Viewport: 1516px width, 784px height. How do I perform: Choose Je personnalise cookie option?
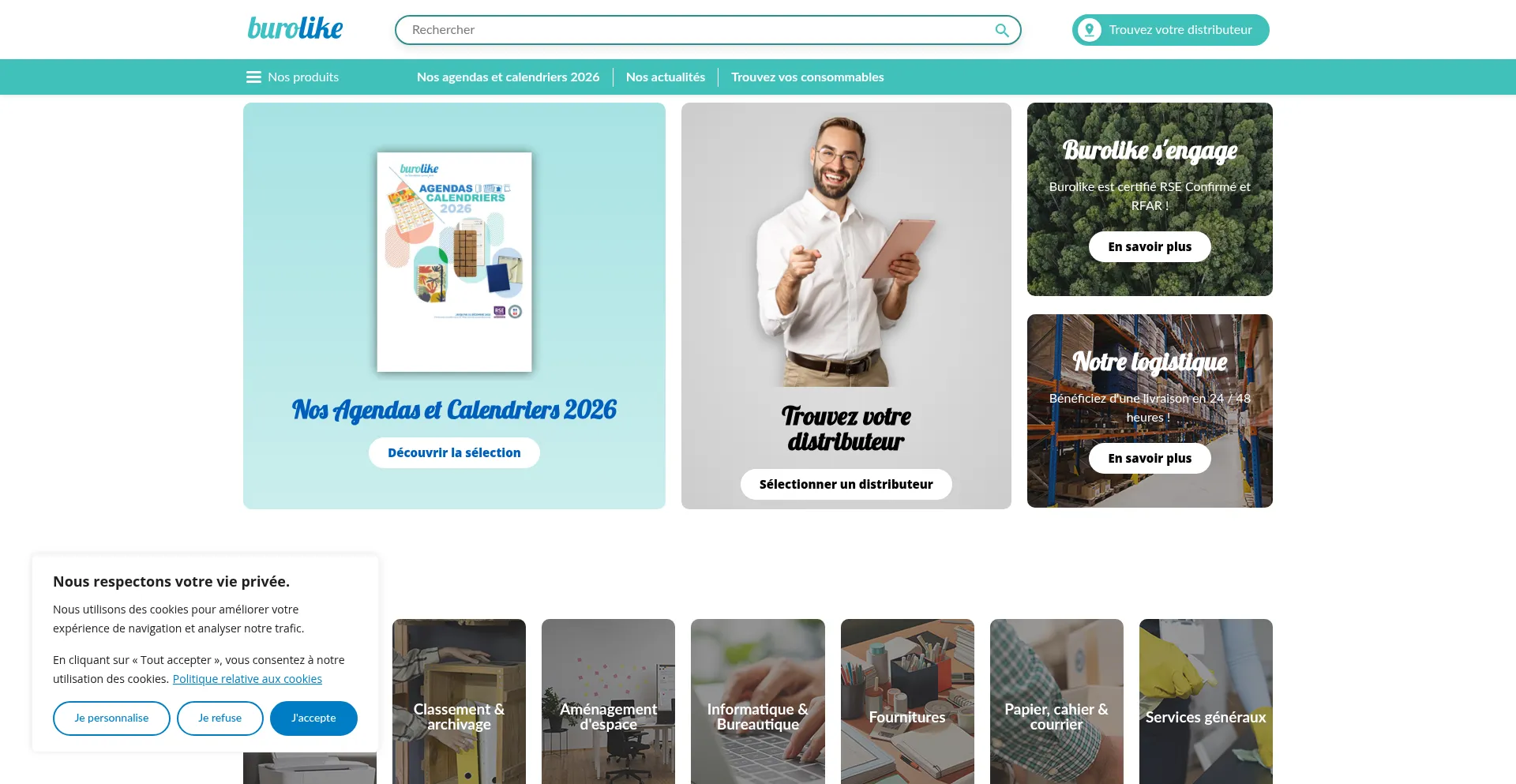(x=111, y=718)
